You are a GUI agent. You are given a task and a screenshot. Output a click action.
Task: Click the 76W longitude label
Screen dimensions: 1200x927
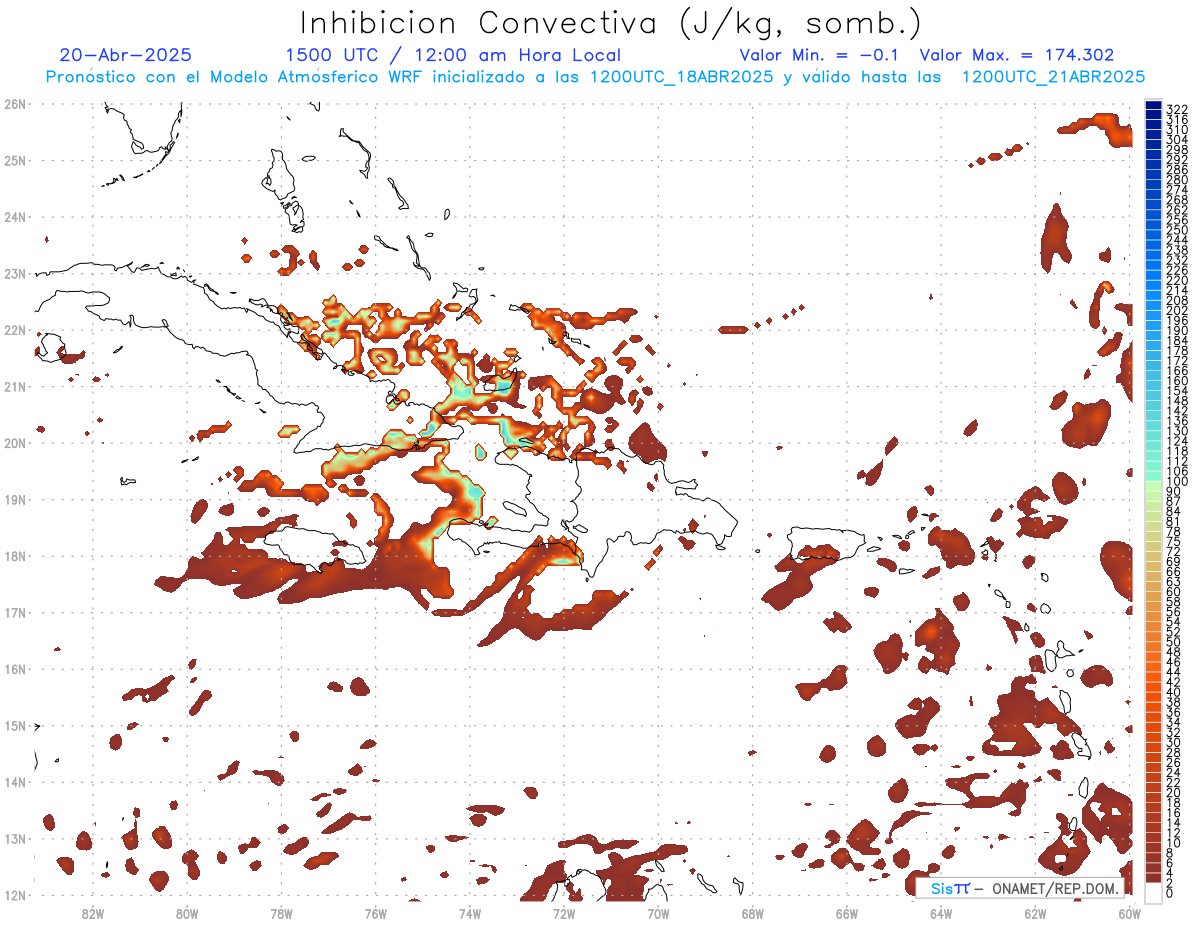[375, 913]
